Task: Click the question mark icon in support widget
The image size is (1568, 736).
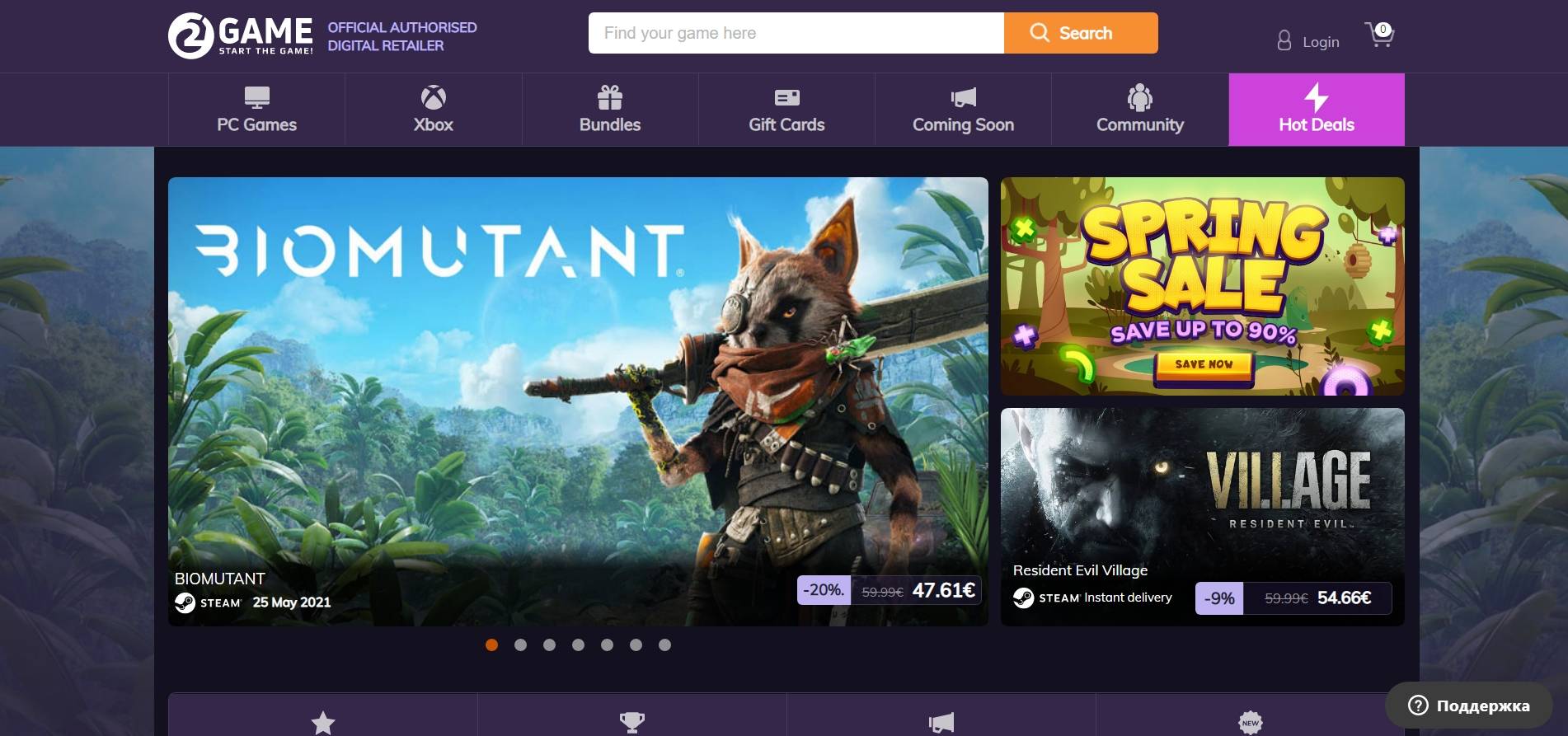Action: (x=1418, y=705)
